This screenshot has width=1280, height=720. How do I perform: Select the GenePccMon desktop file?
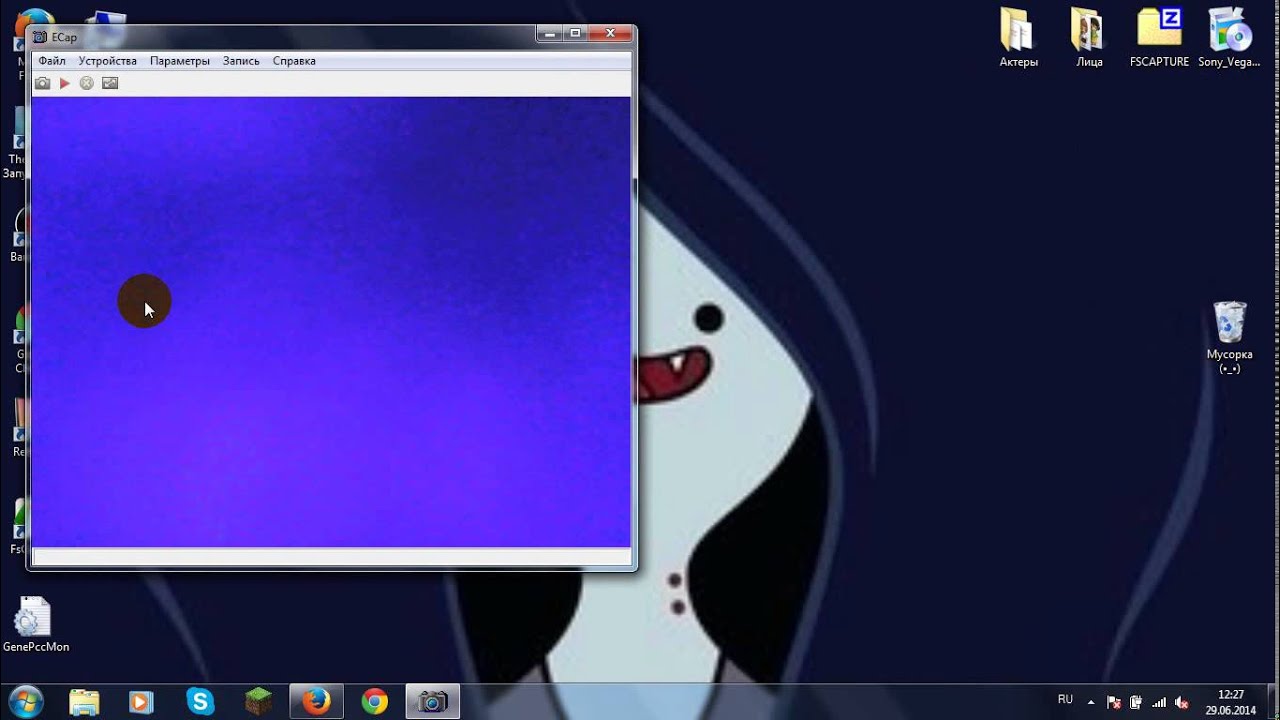[36, 625]
